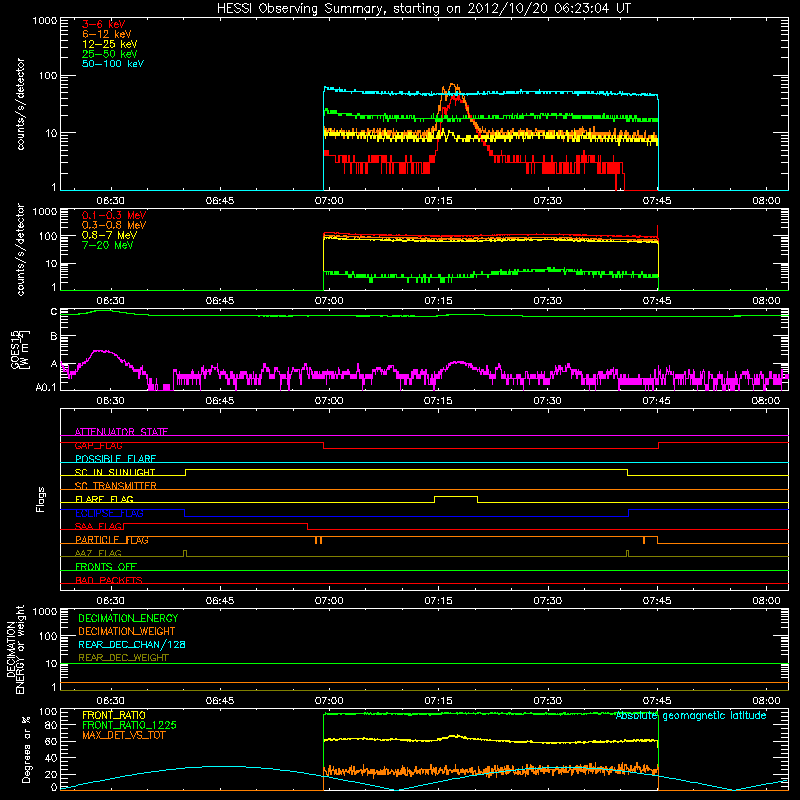Click the Absolute geomagnetic latitude label
The width and height of the screenshot is (800, 800).
coord(691,716)
